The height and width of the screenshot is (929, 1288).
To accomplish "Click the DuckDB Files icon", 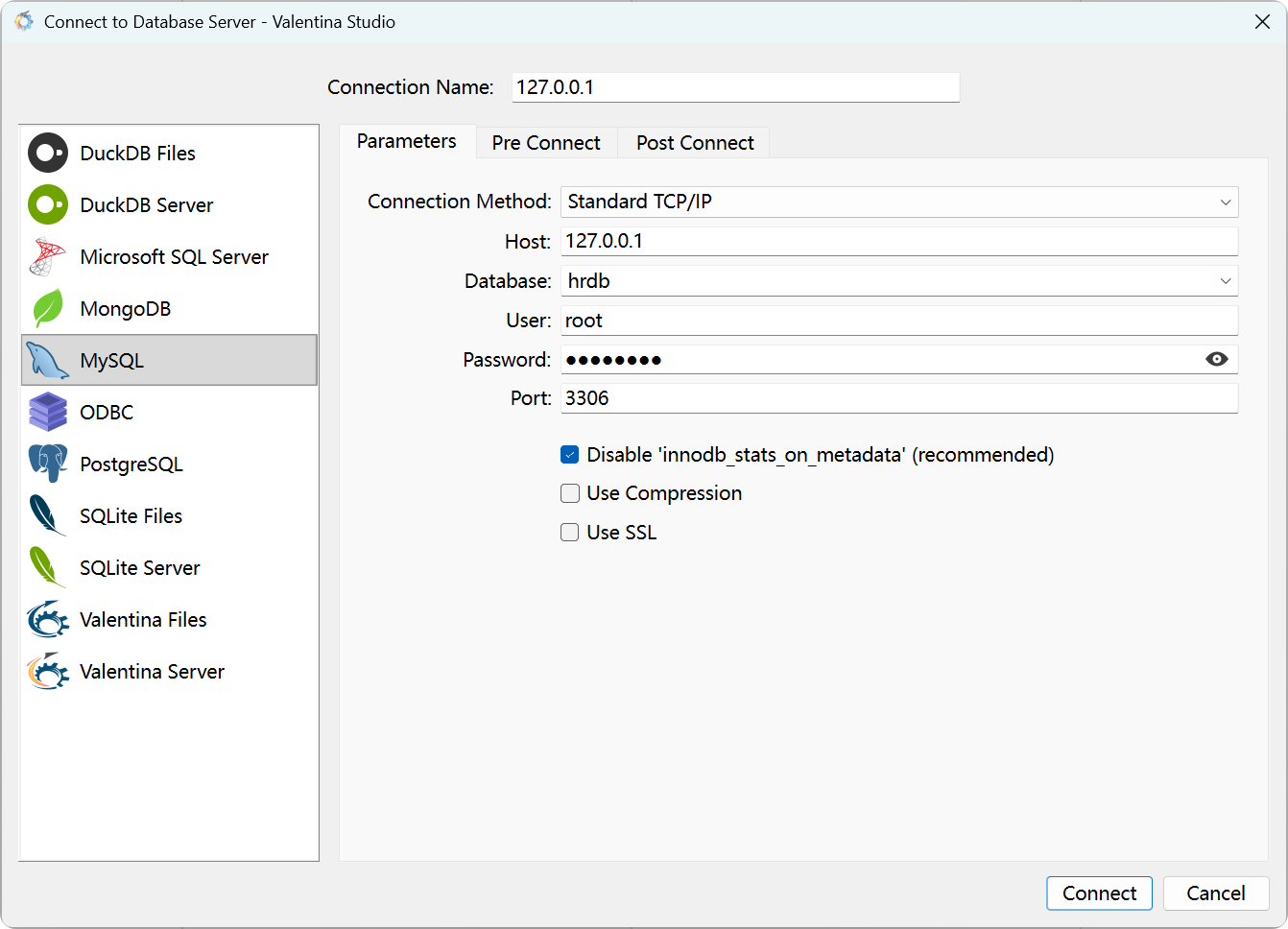I will [48, 153].
